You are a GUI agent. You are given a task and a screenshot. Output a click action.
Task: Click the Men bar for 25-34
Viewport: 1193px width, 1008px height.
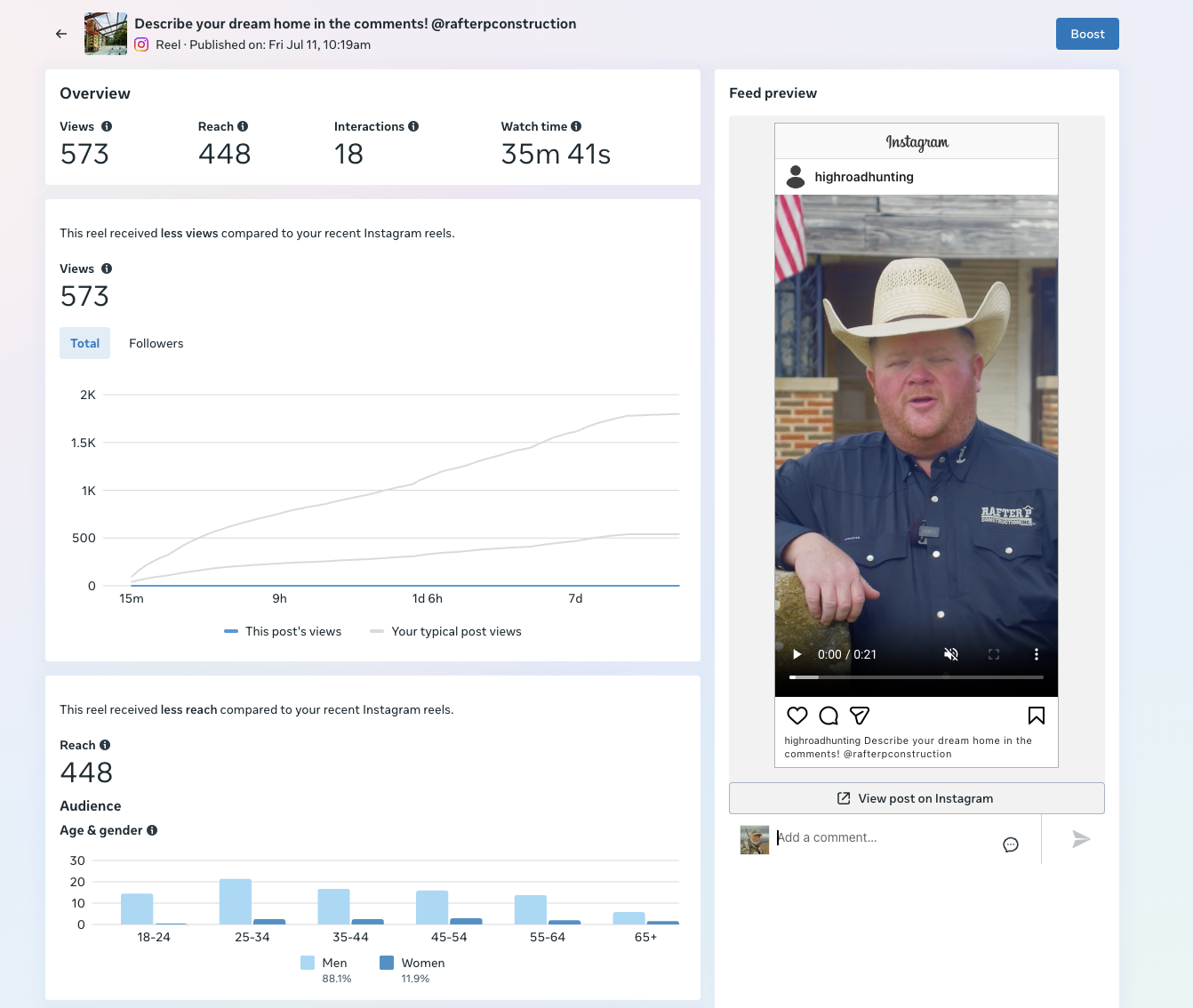[236, 901]
